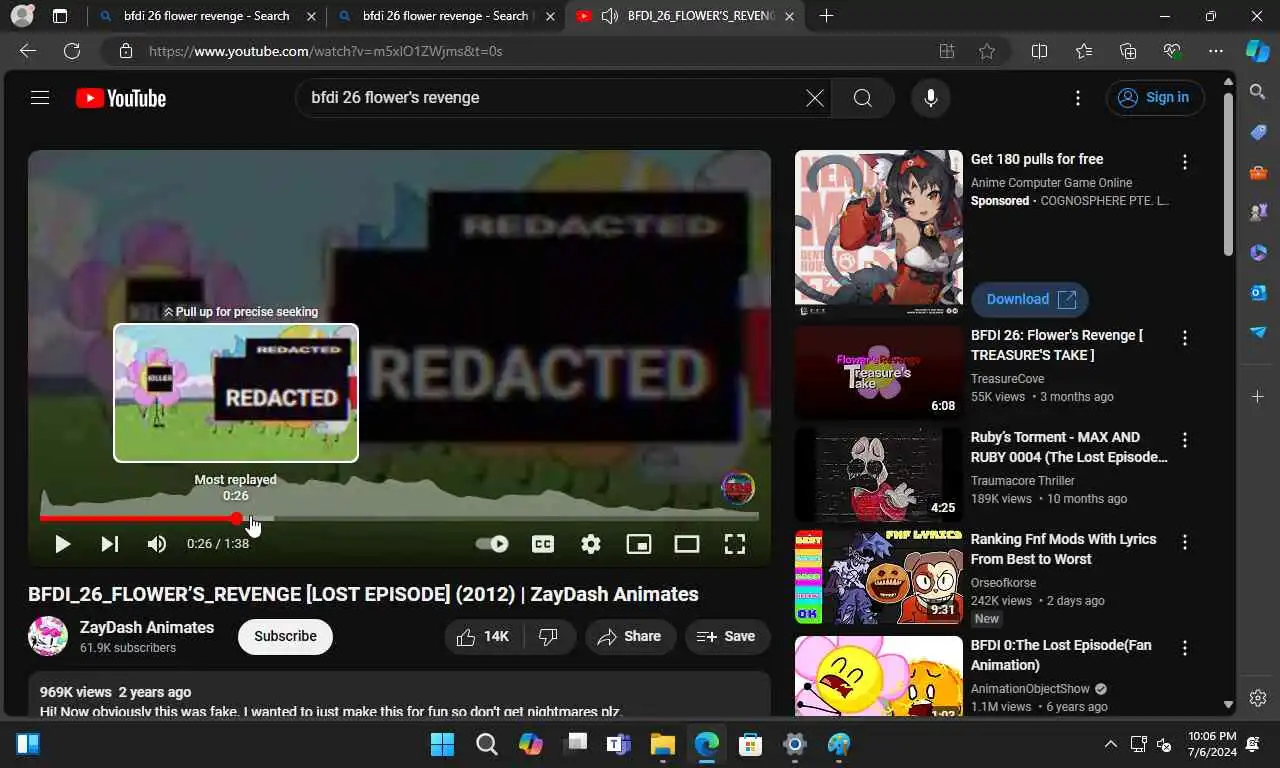Save video to a playlist

pyautogui.click(x=727, y=636)
